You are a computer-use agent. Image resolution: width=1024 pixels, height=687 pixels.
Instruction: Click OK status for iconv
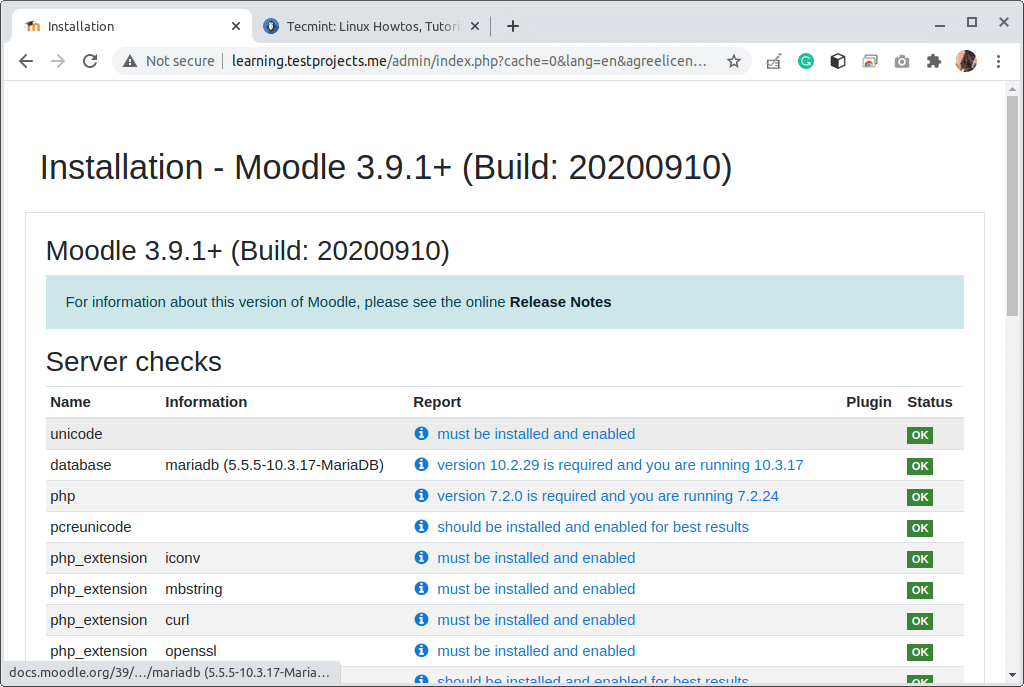(920, 559)
